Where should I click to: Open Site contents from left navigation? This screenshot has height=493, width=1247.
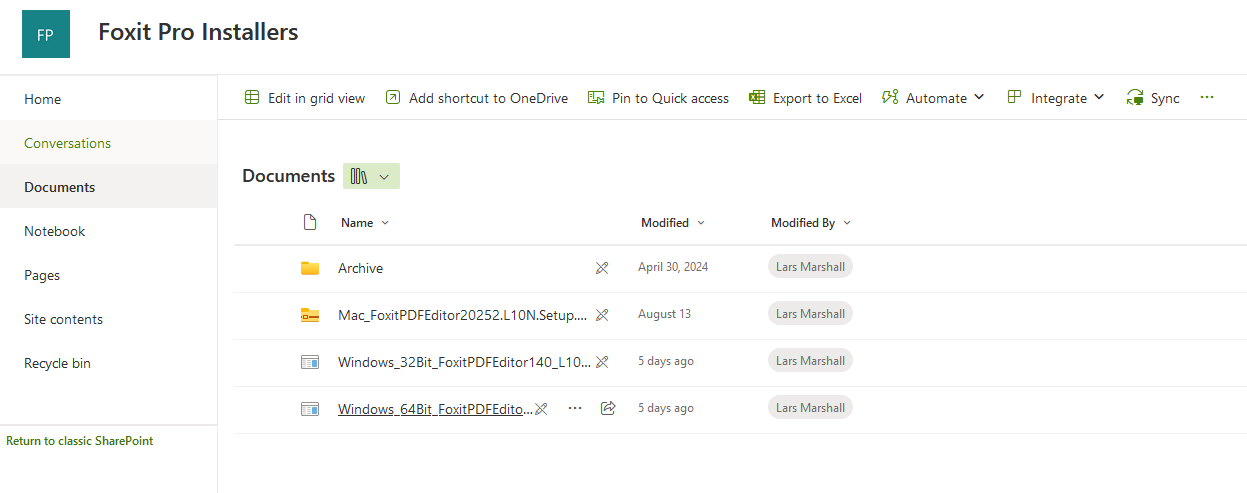pyautogui.click(x=63, y=319)
